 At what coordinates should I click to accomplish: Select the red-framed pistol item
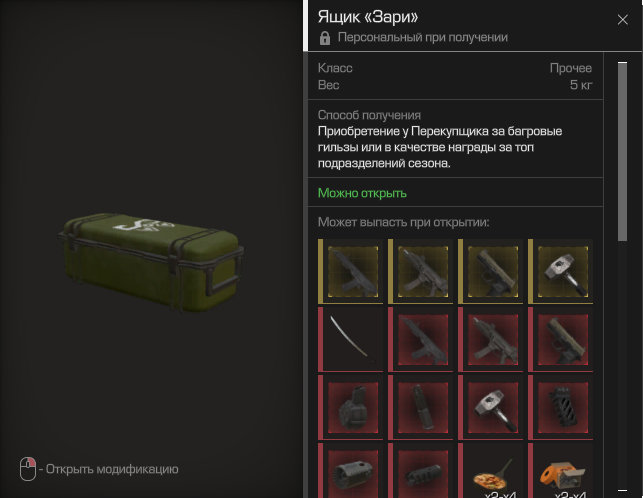(561, 339)
